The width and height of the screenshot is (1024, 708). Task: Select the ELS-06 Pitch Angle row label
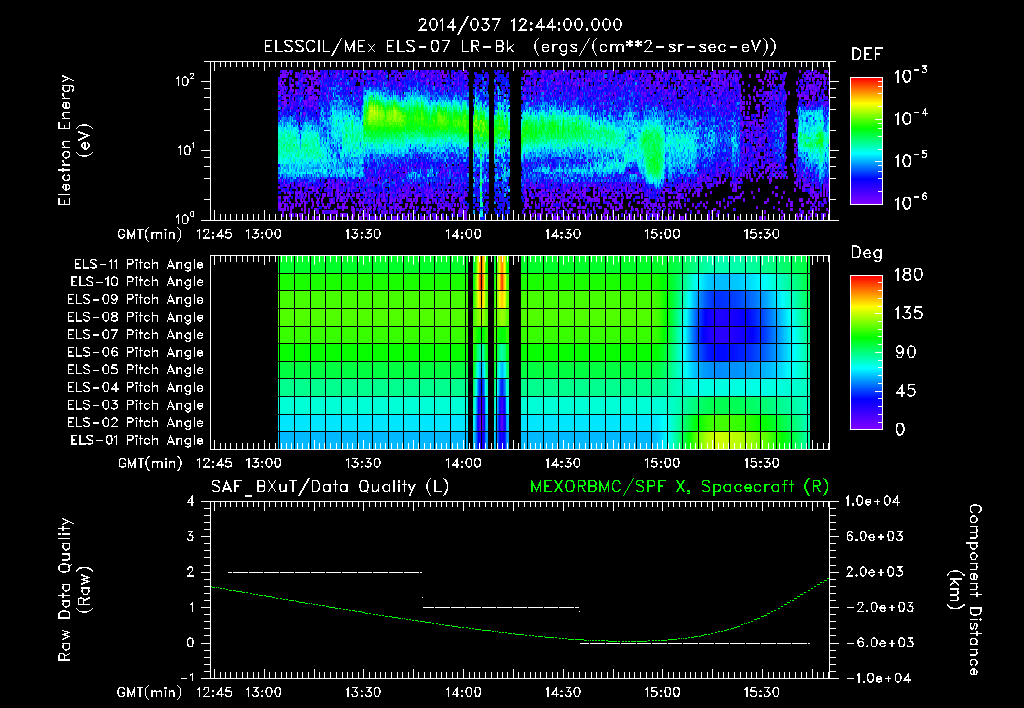pyautogui.click(x=136, y=352)
